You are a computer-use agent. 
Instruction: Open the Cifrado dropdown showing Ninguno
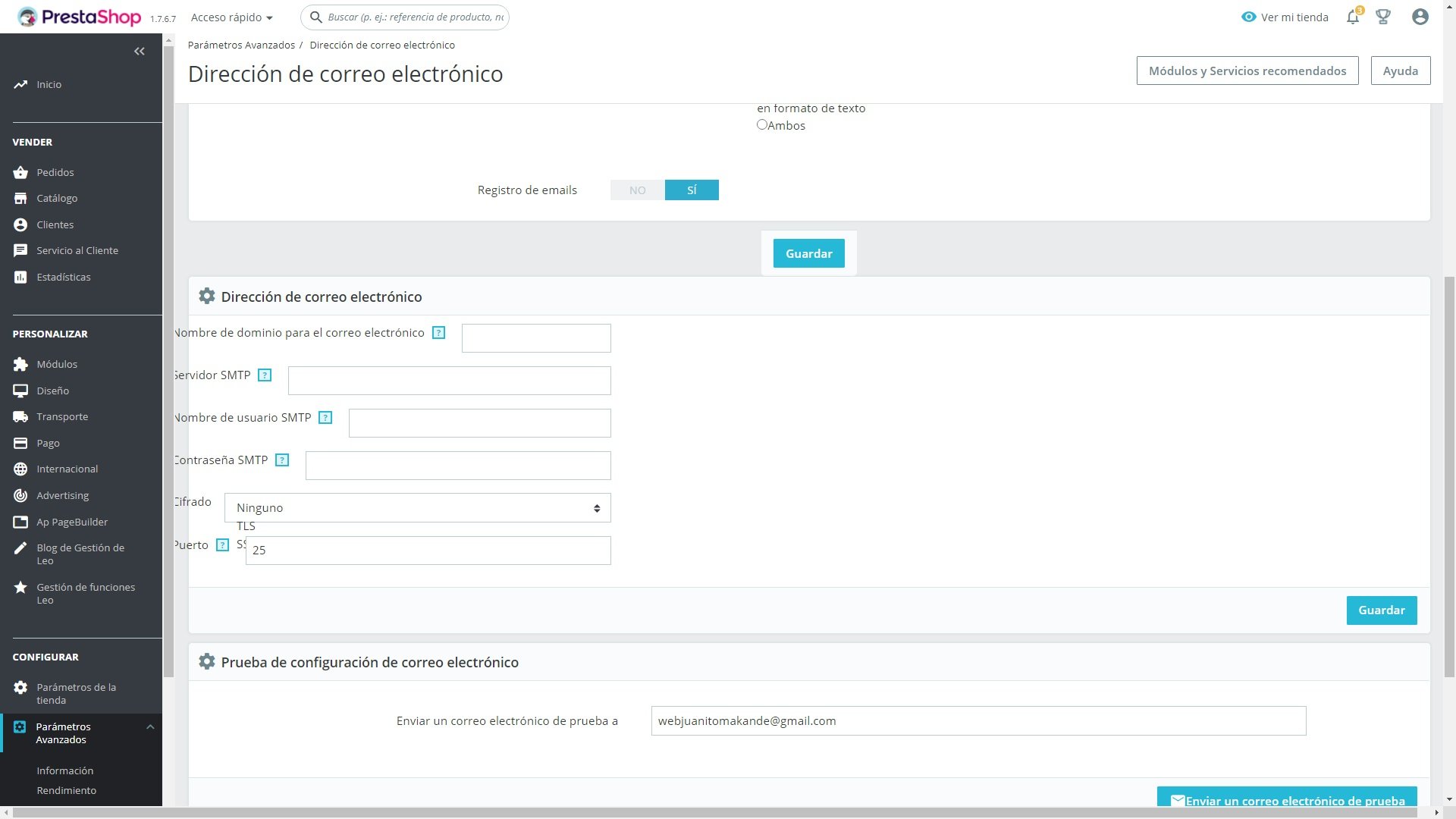pos(417,508)
